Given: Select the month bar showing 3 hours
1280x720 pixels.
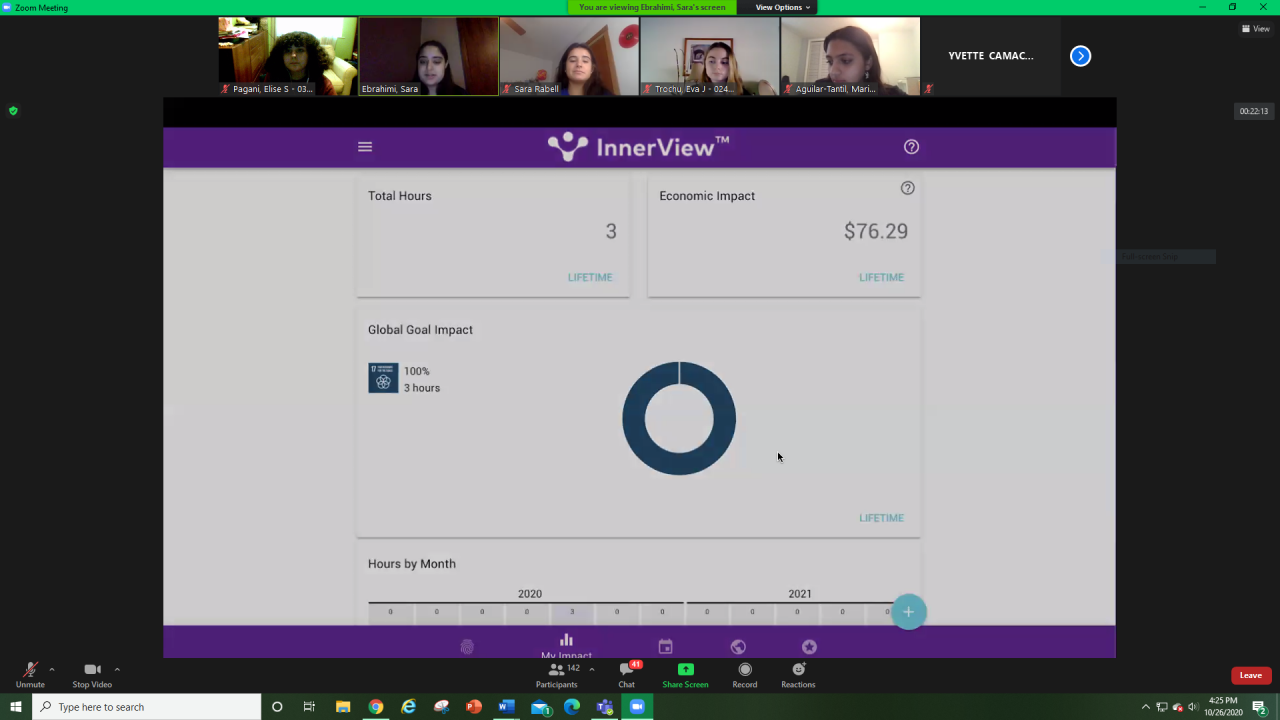Looking at the screenshot, I should click(572, 612).
